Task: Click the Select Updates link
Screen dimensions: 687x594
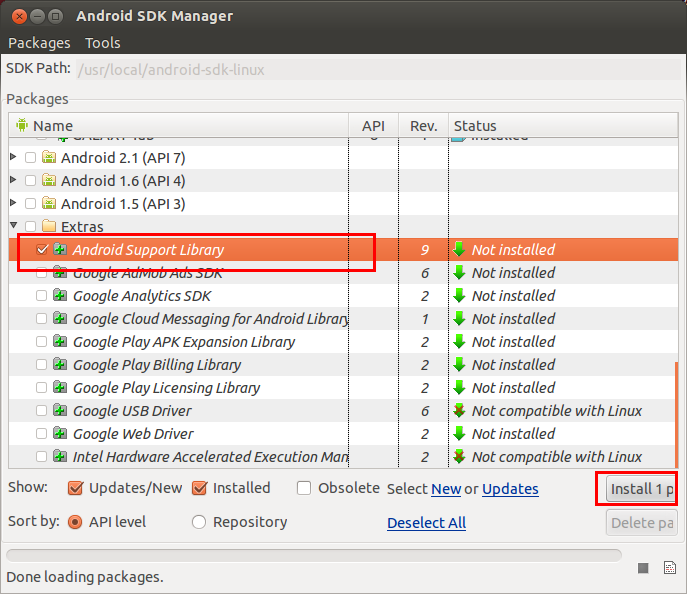Action: (x=510, y=488)
